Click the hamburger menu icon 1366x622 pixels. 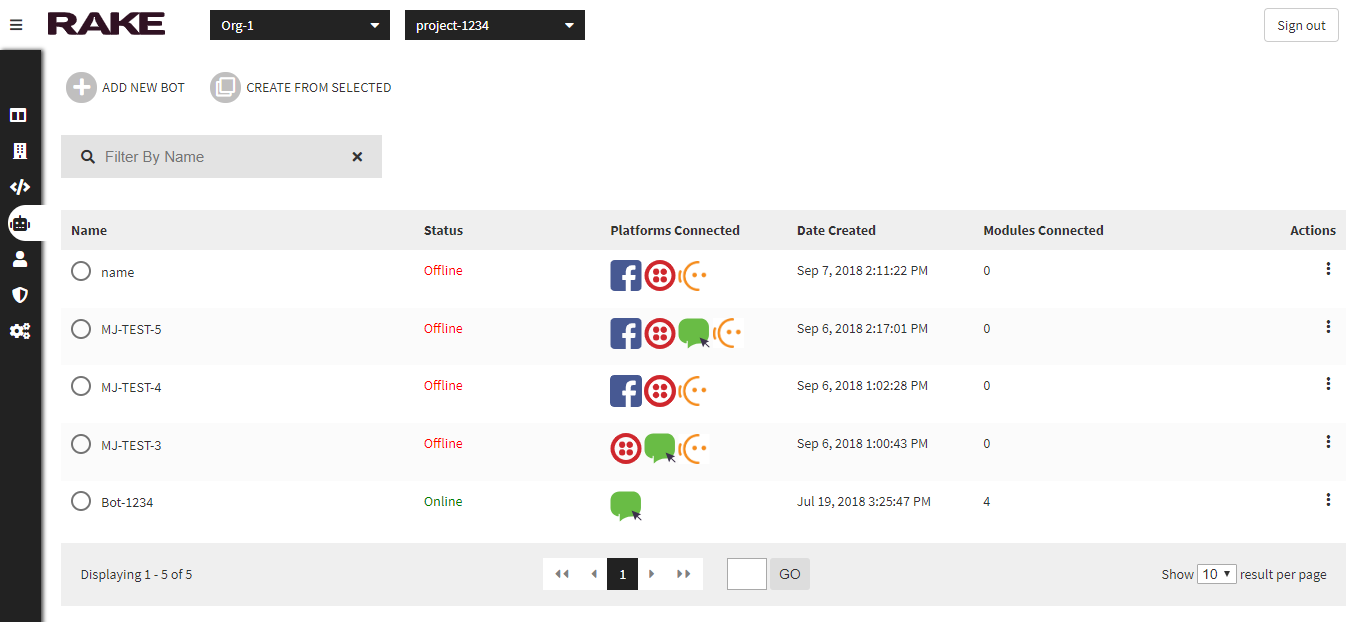coord(16,25)
